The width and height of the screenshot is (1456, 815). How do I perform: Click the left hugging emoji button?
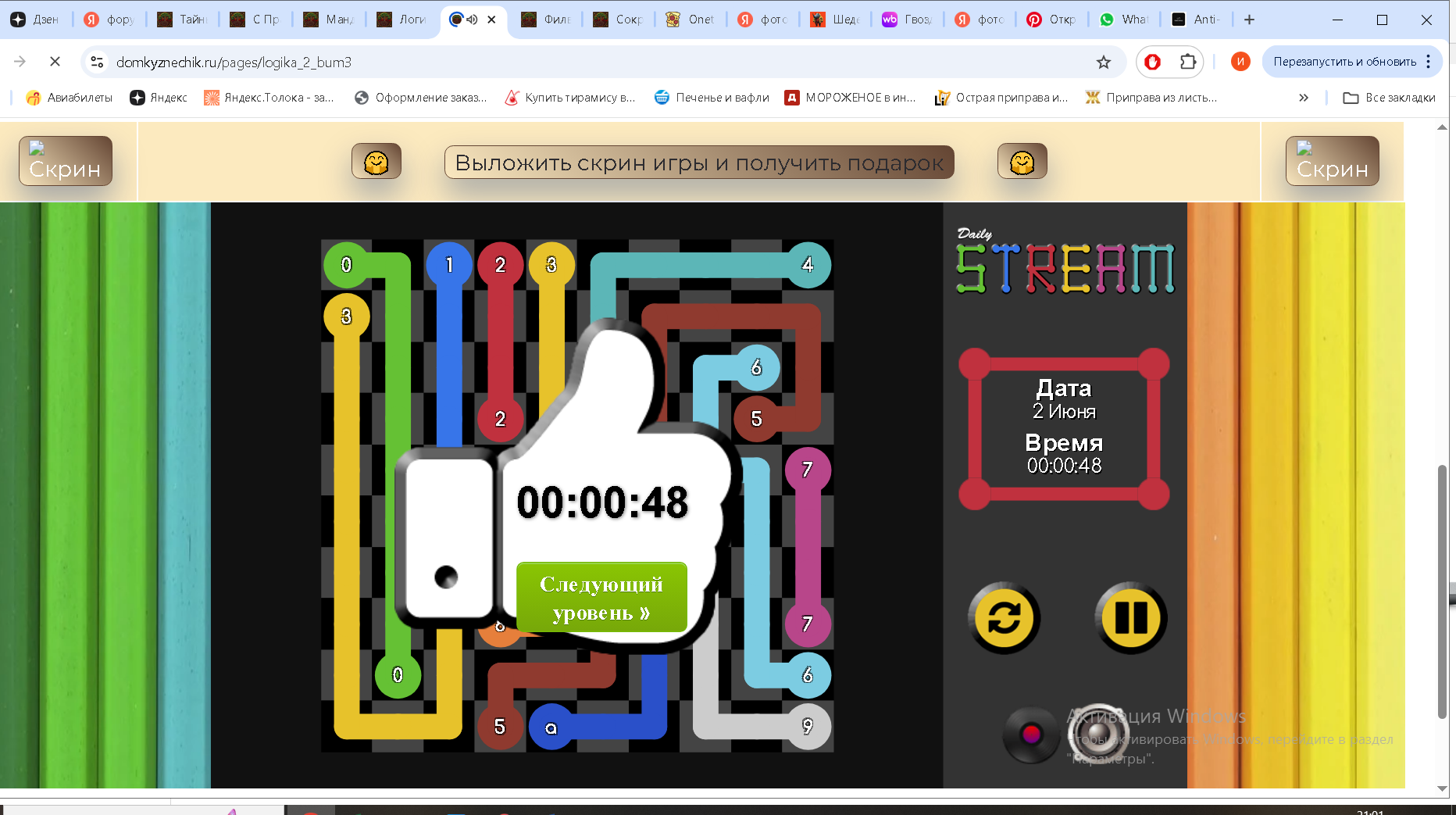point(376,162)
